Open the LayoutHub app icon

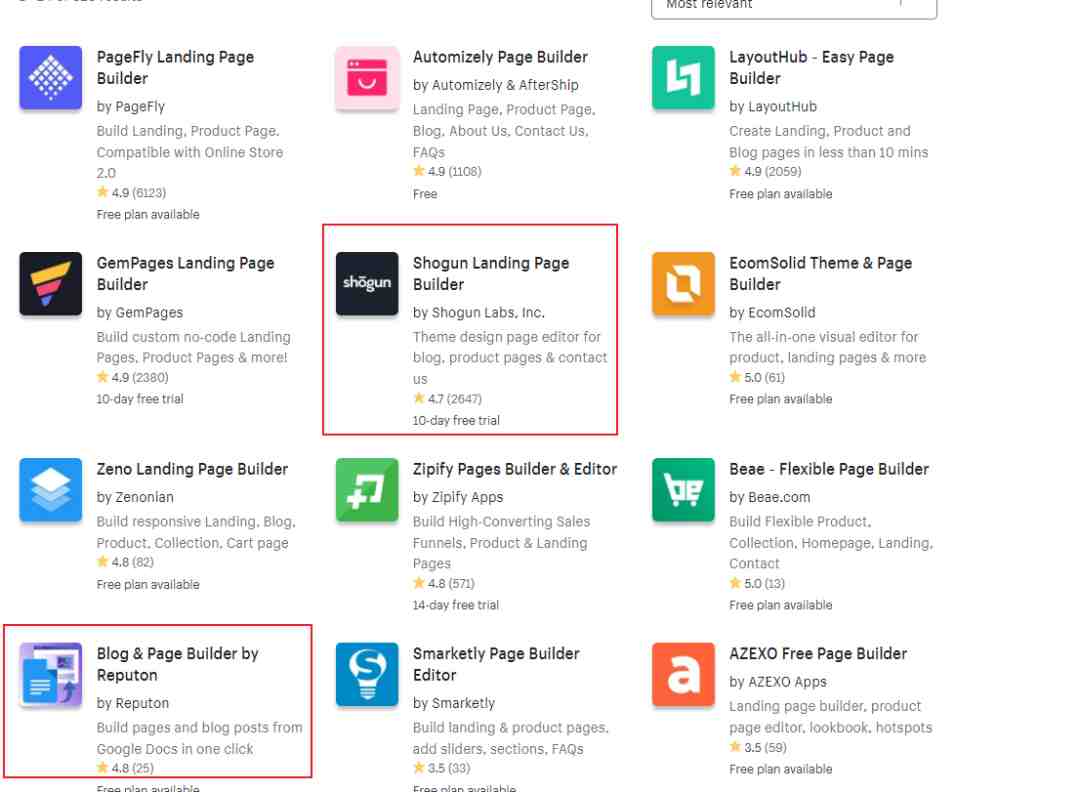tap(683, 78)
